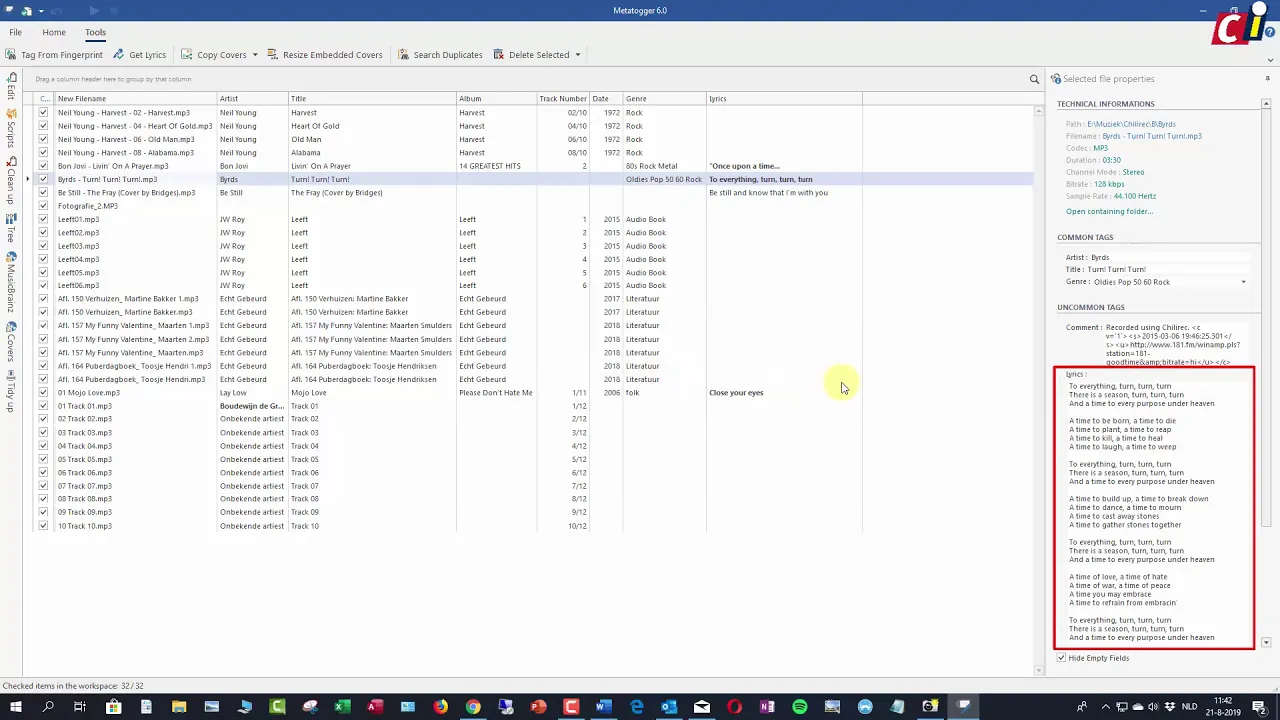Sort by the Genre column header

(664, 99)
